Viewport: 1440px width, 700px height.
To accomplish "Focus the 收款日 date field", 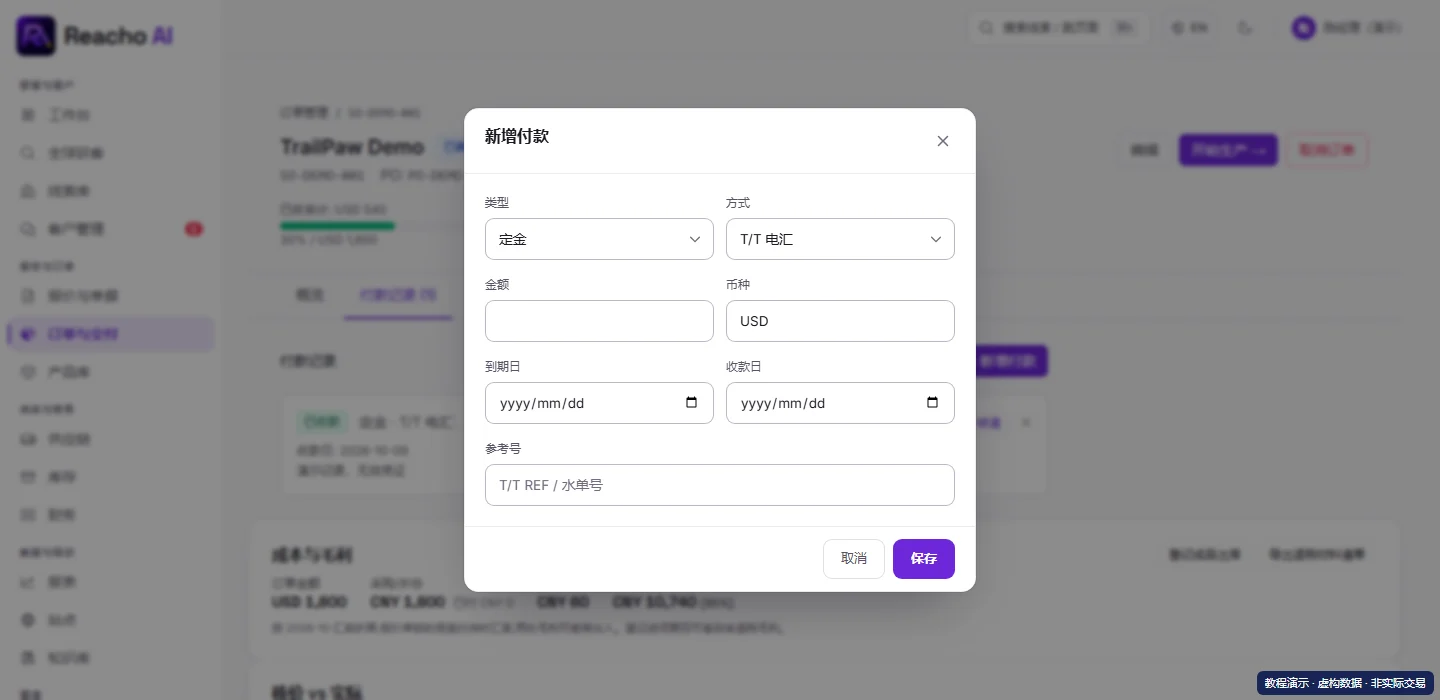I will [840, 403].
